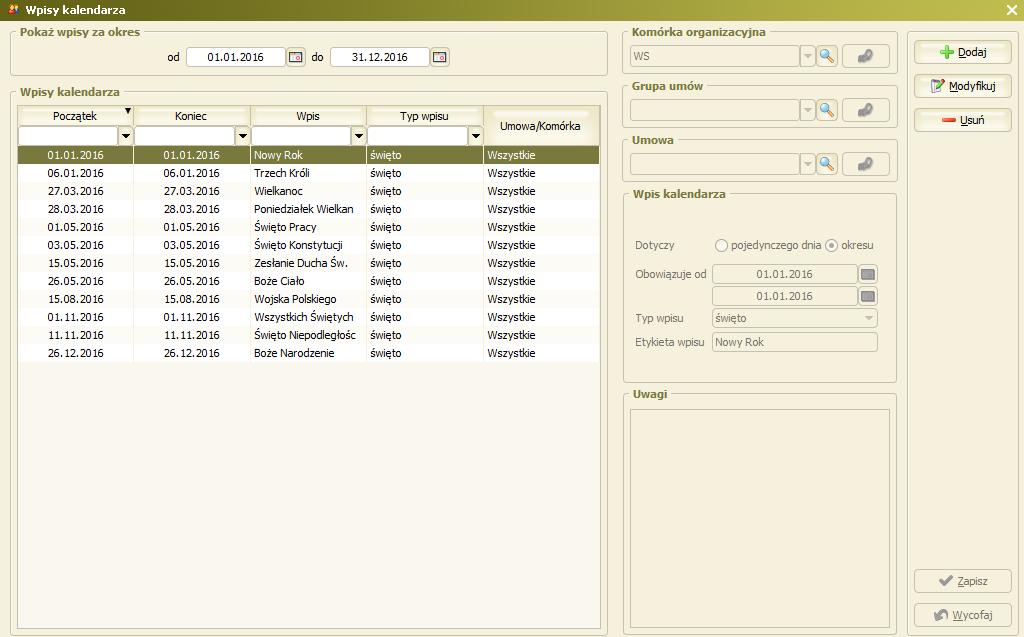Image resolution: width=1024 pixels, height=637 pixels.
Task: Sort by Koniec column header
Action: coord(191,116)
